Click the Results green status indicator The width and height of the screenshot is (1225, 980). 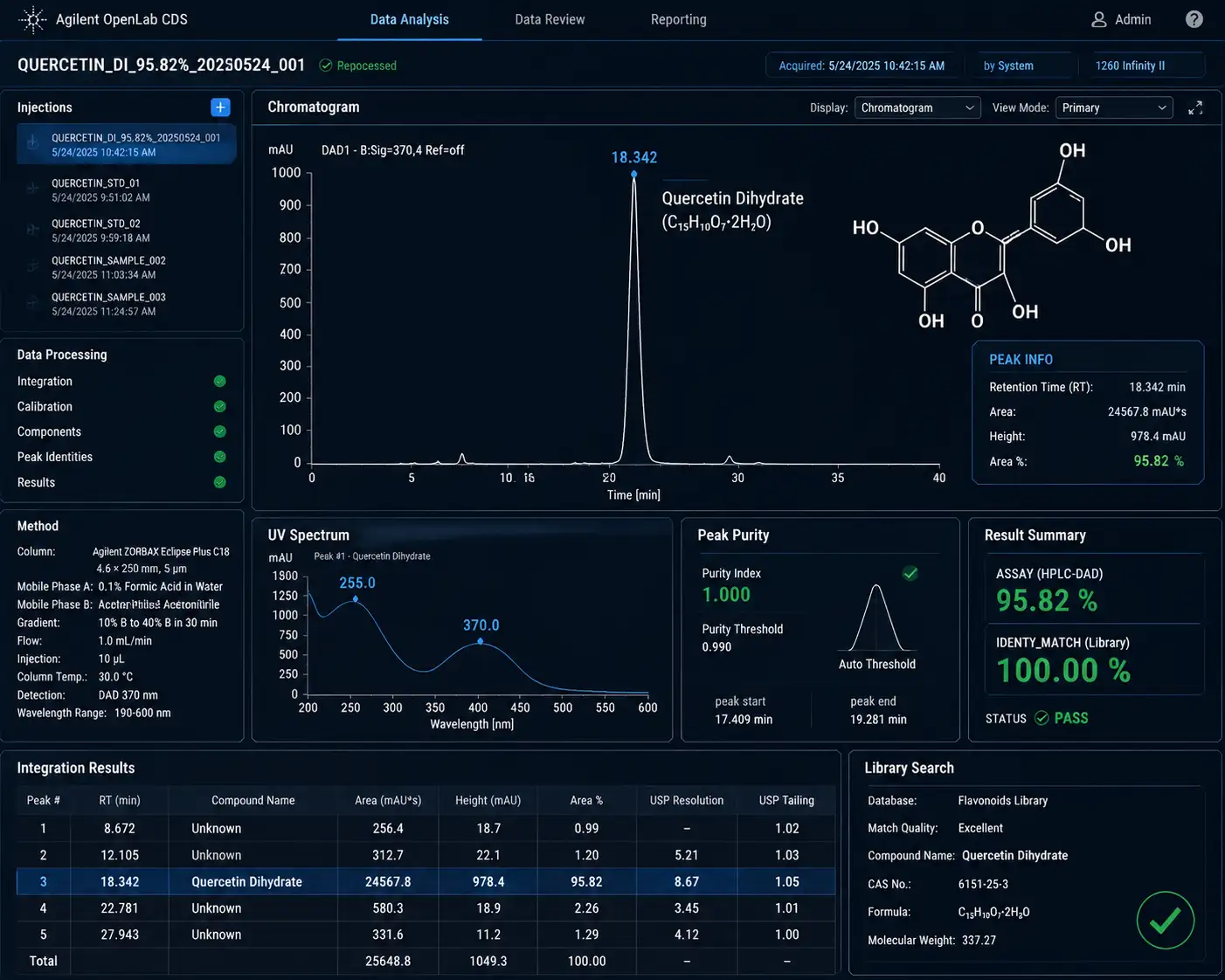coord(220,482)
